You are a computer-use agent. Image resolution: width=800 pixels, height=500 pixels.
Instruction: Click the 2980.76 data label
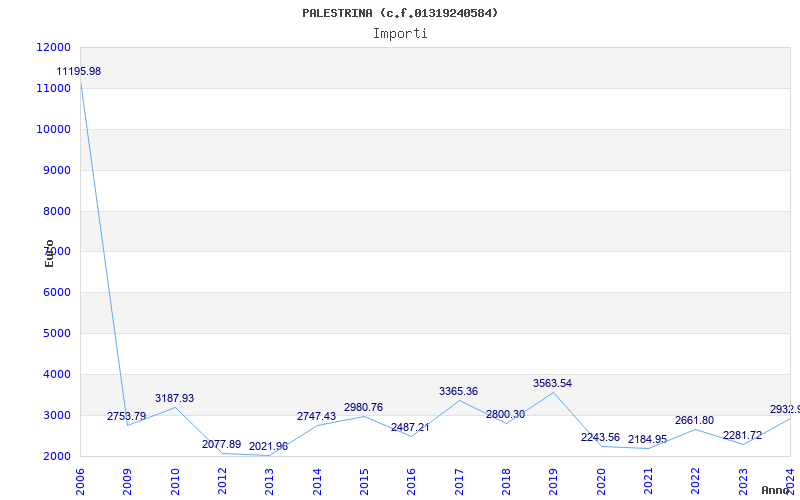pos(363,408)
